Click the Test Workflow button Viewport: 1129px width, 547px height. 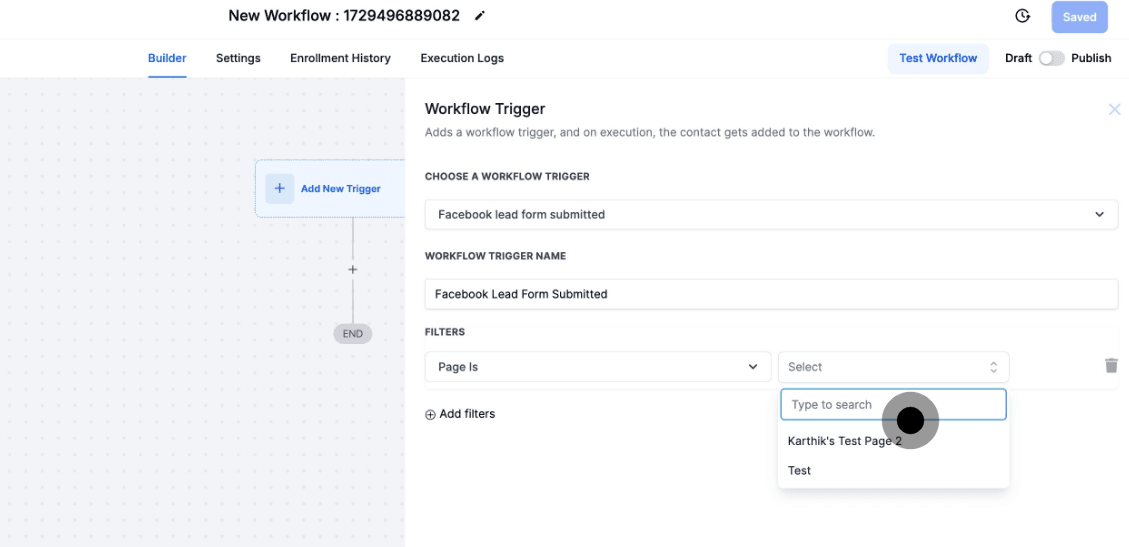click(937, 58)
